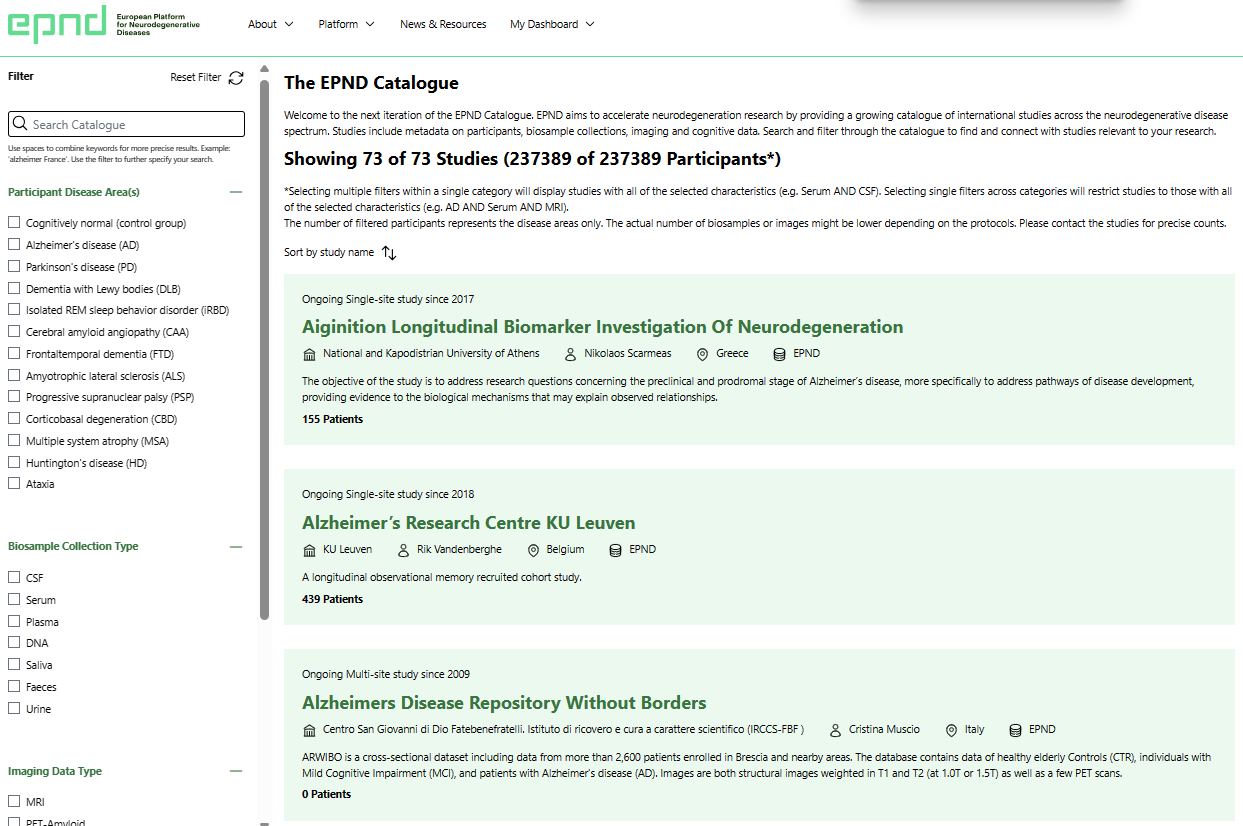
Task: Check the Saliva biosample checkbox
Action: click(14, 665)
